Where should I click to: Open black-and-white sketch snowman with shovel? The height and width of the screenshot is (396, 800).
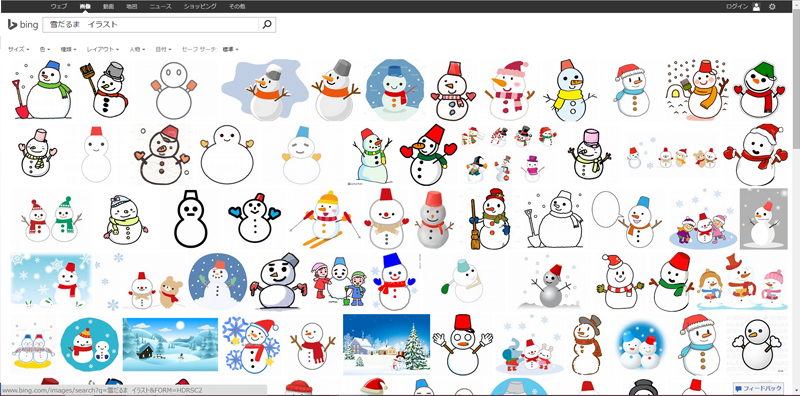555,219
